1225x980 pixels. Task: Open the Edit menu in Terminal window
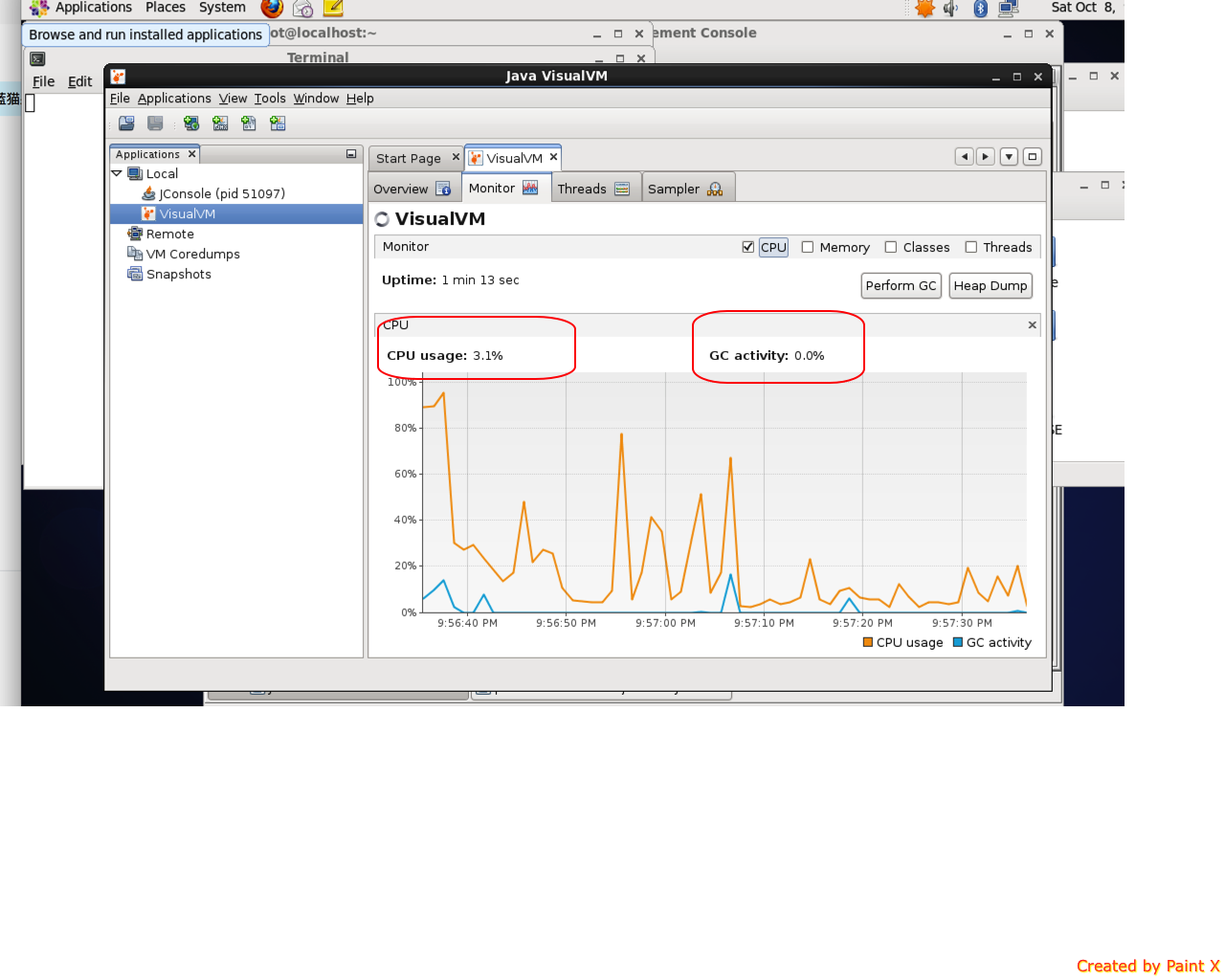click(x=80, y=81)
